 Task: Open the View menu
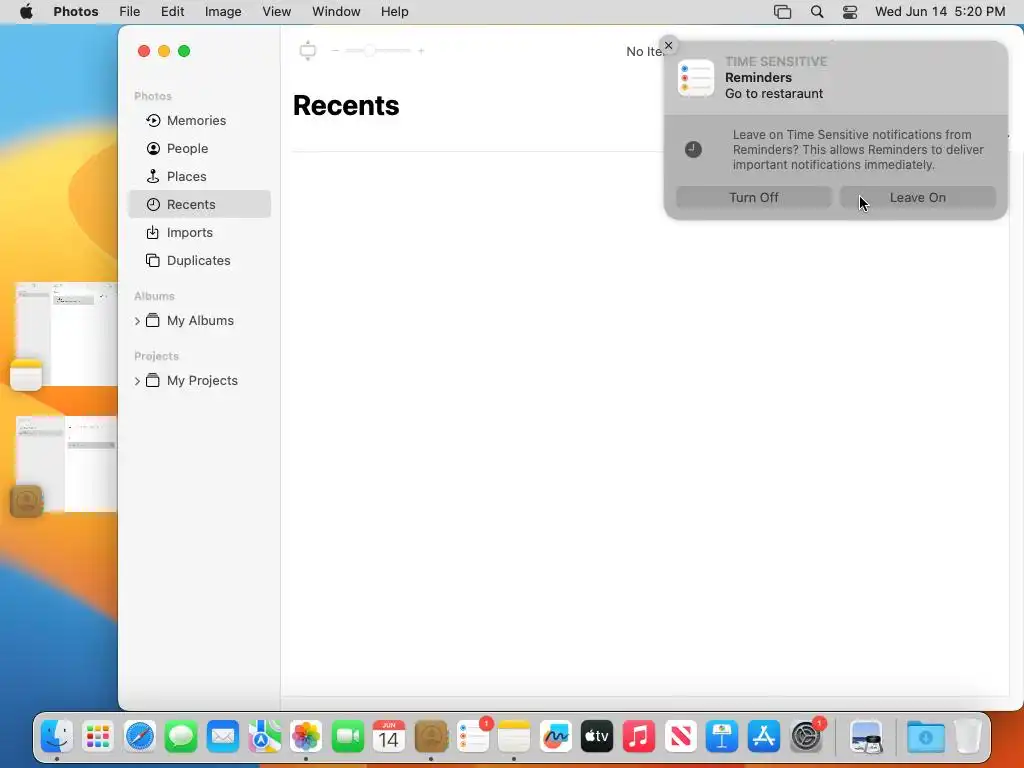pos(276,12)
